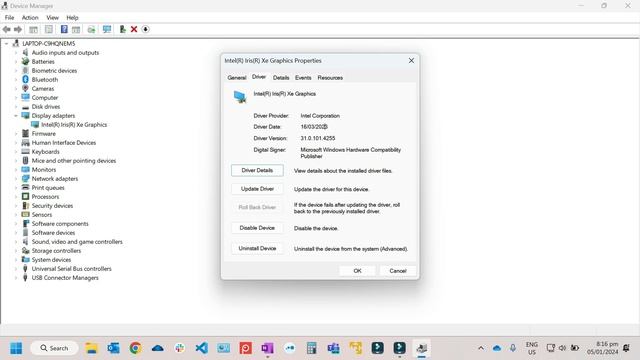640x360 pixels.
Task: Select the Security devices tree row
Action: point(52,206)
